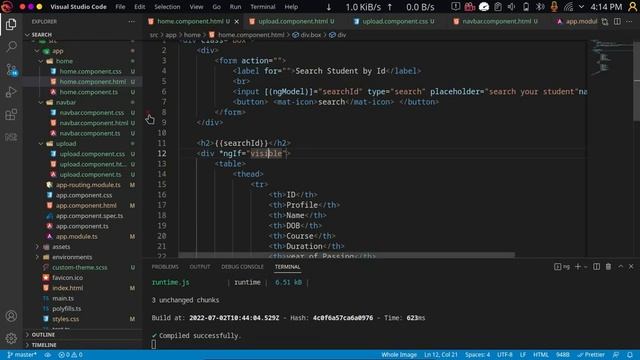Switch to OUTPUT panel tab
The width and height of the screenshot is (640, 360).
[x=200, y=267]
